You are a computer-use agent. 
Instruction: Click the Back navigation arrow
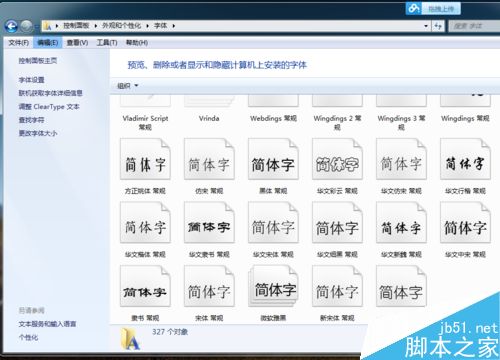[11, 26]
